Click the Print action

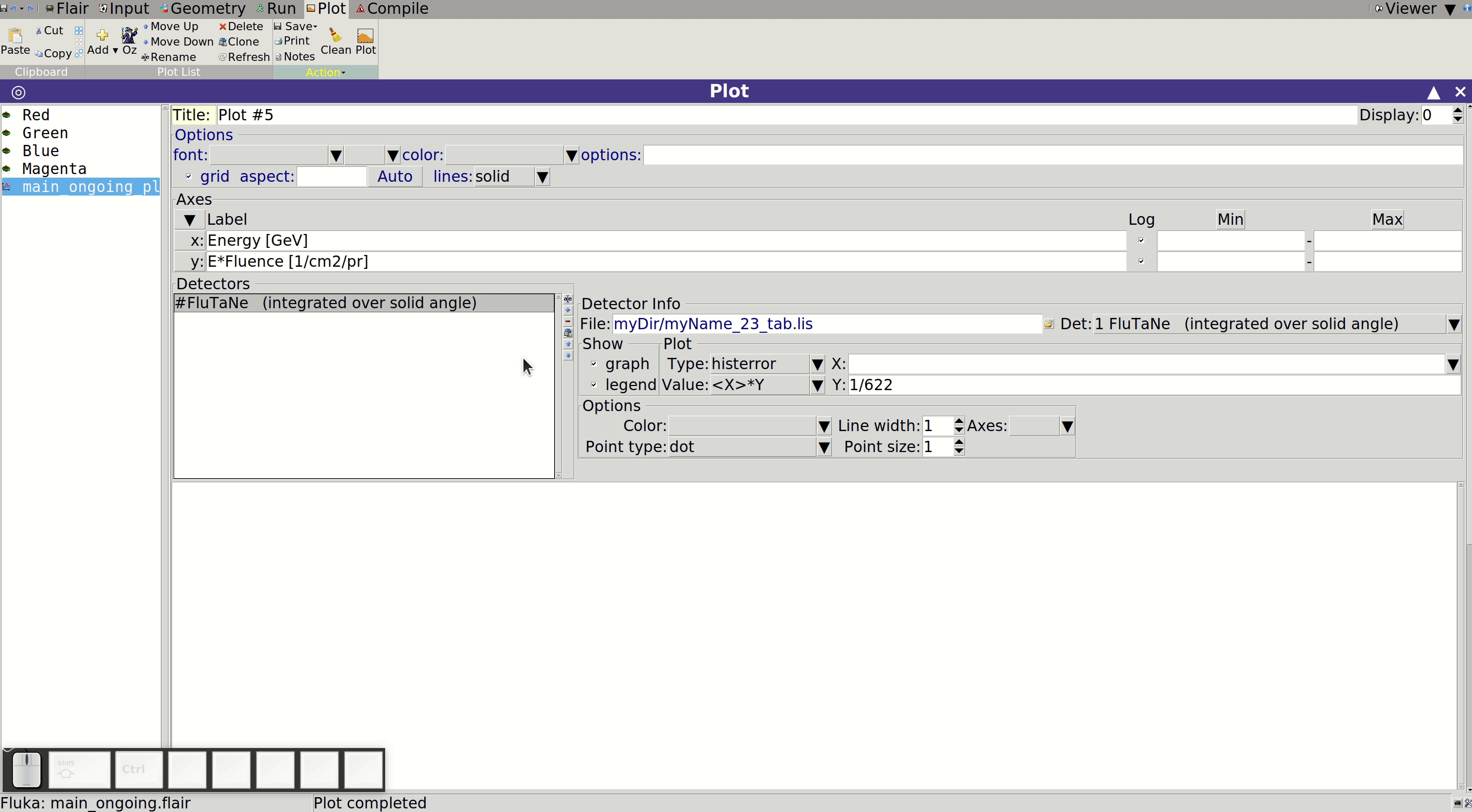(292, 40)
